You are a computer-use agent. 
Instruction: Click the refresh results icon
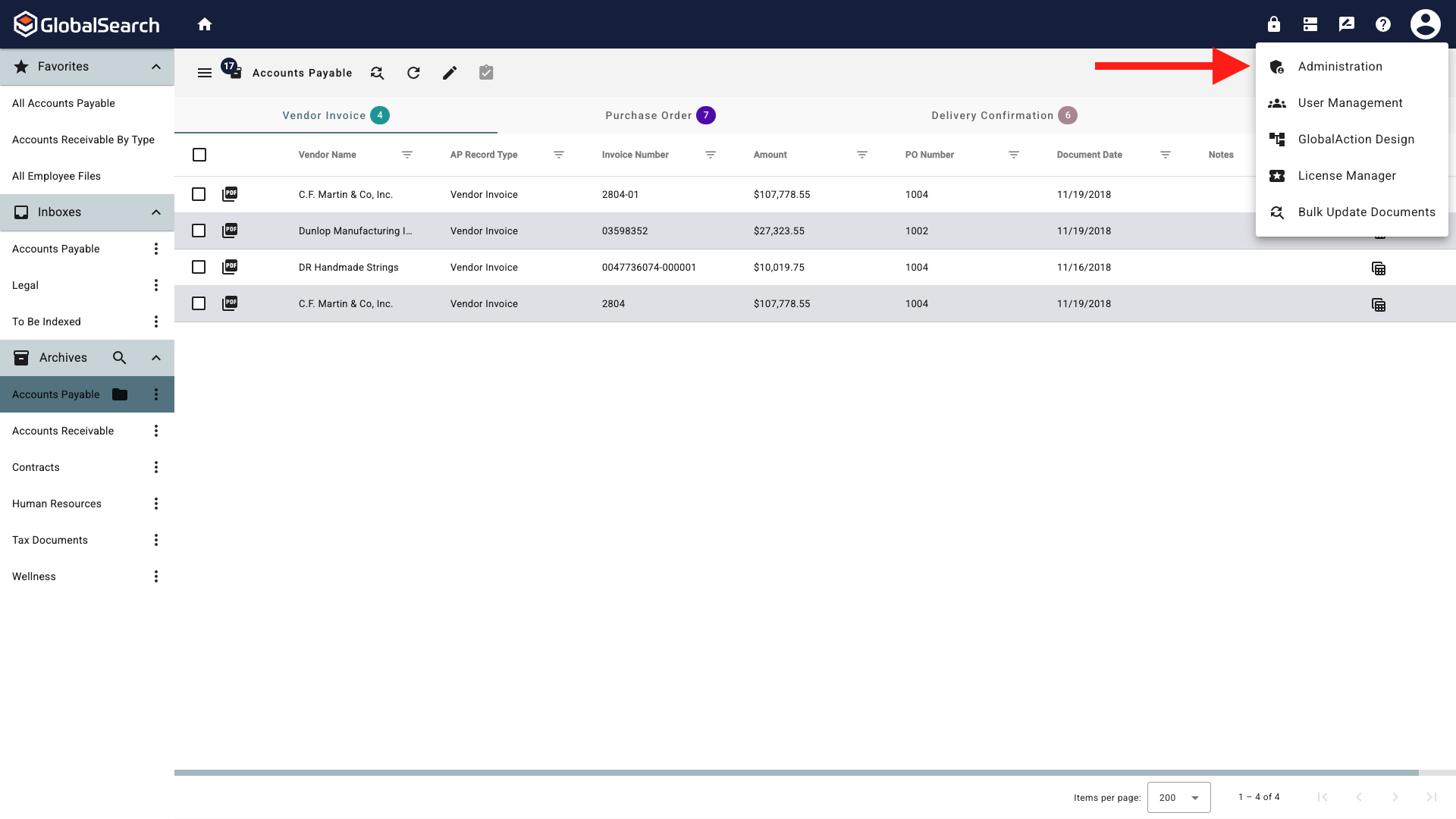click(413, 73)
